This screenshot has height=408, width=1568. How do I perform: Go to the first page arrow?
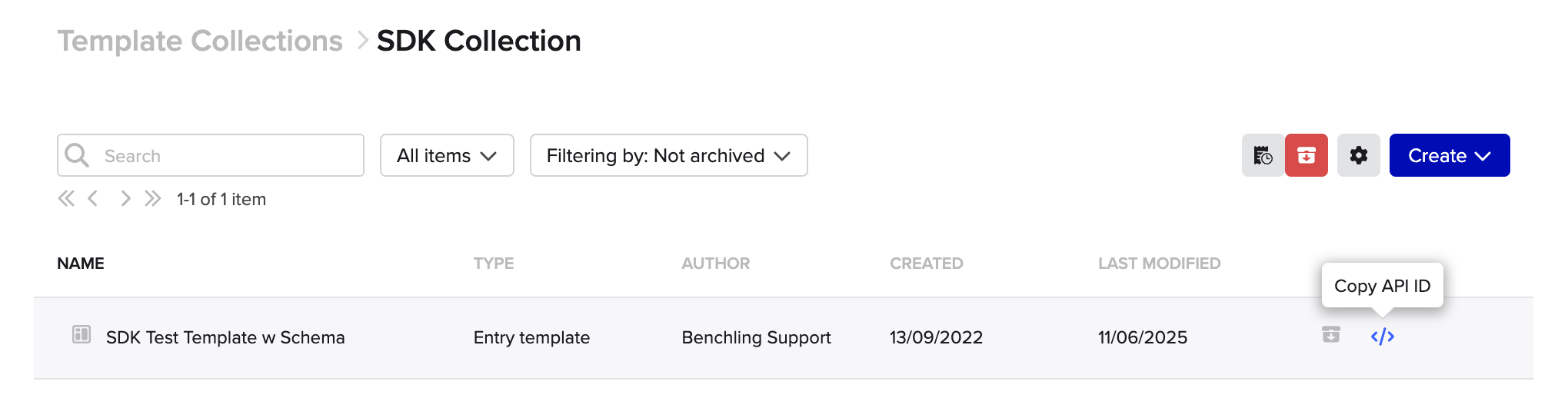point(66,199)
